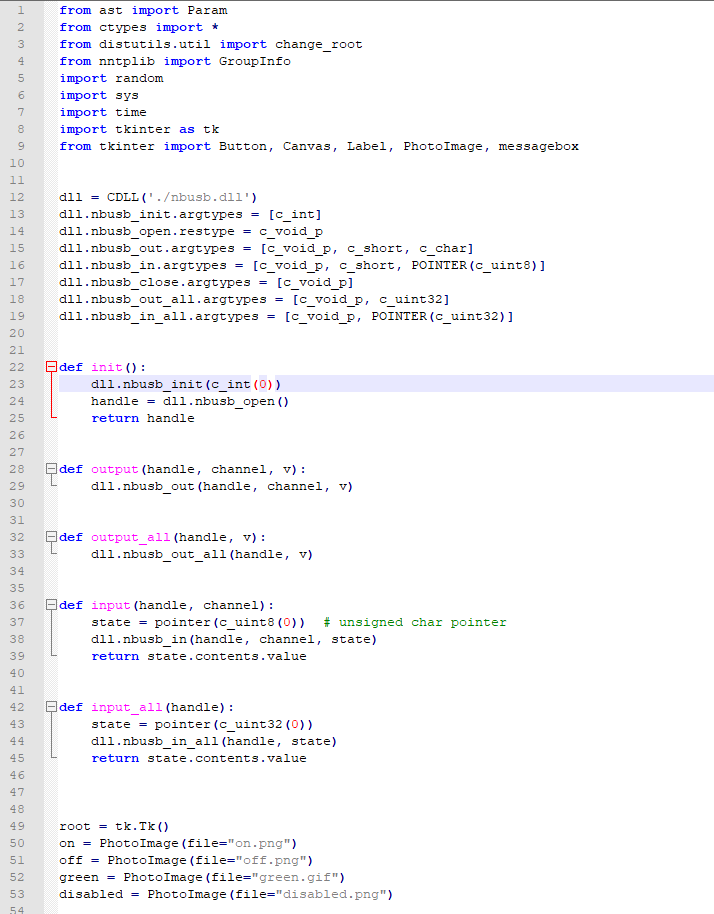Screen dimensions: 714x914
Task: Click 'import sys' line
Action: pyautogui.click(x=99, y=96)
